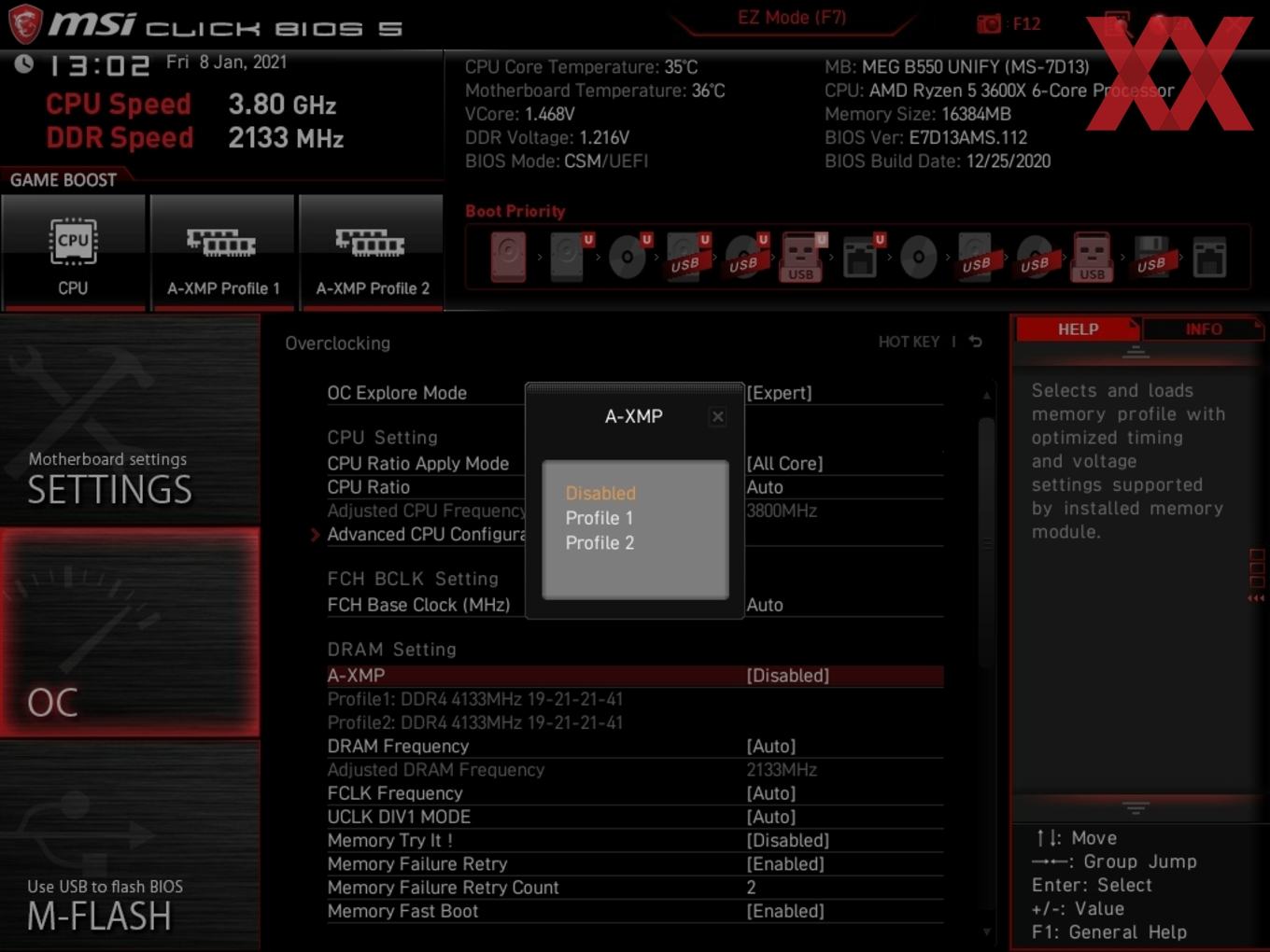Open the OC Explore Mode [Expert] dropdown

(x=779, y=393)
